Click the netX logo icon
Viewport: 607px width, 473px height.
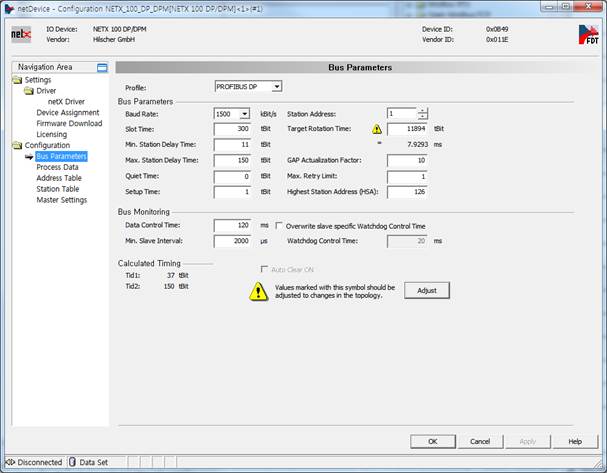[x=21, y=34]
